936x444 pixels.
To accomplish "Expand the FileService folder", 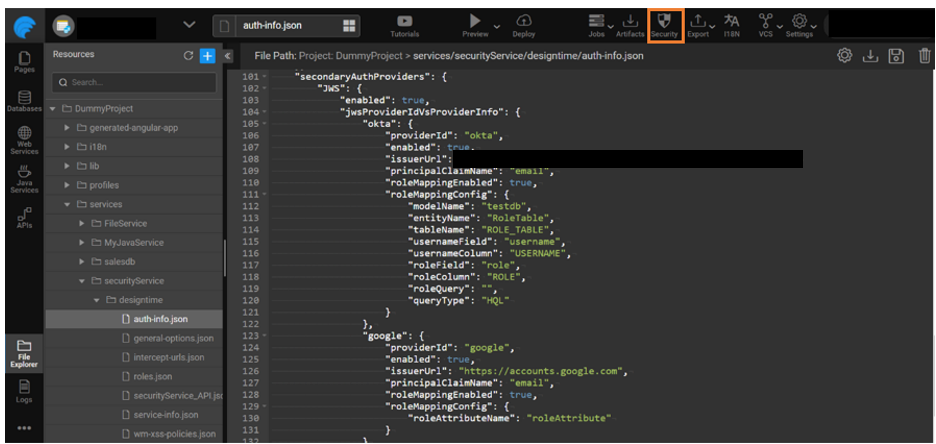I will tap(82, 223).
